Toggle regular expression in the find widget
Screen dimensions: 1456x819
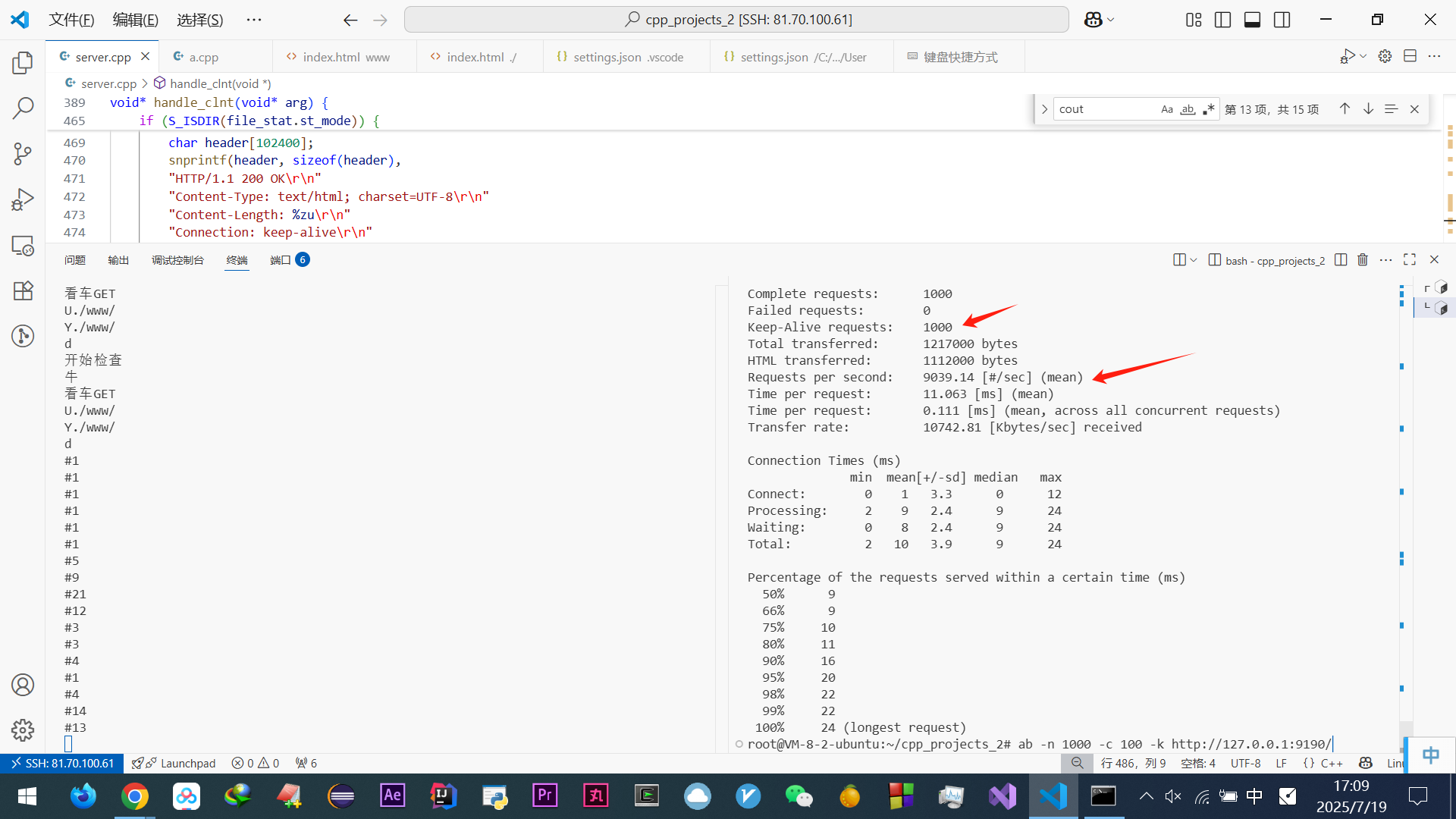point(1208,109)
